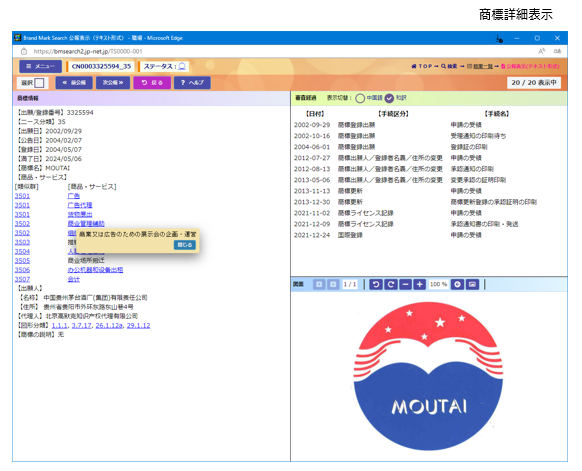This screenshot has height=471, width=582.
Task: Open the 商业管理辅助 goods link
Action: point(86,224)
